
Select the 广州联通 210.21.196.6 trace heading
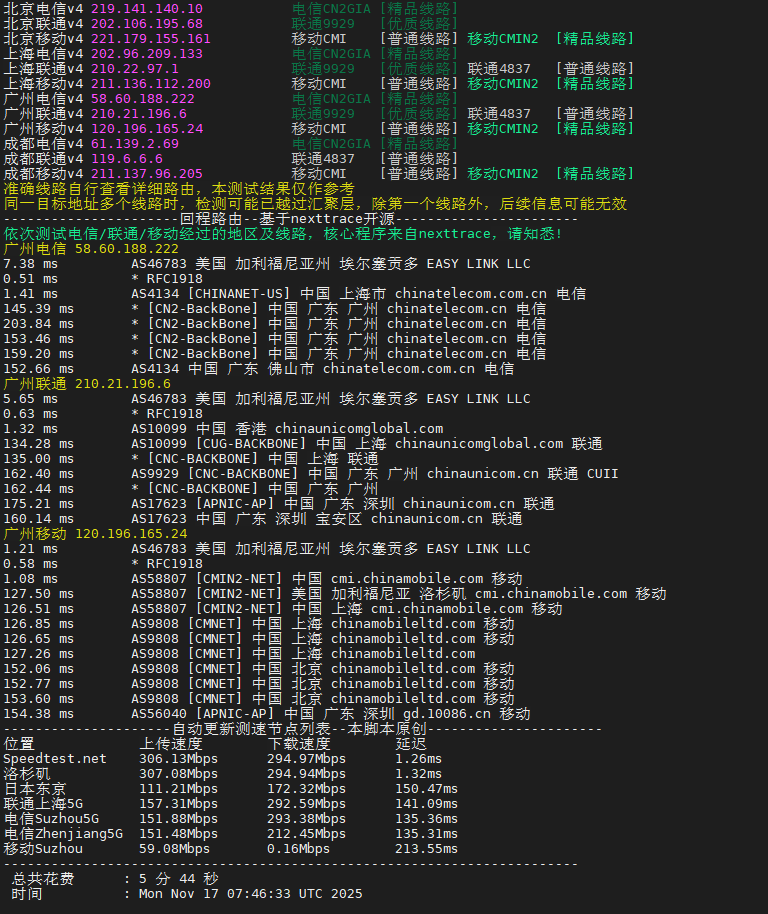[x=87, y=383]
